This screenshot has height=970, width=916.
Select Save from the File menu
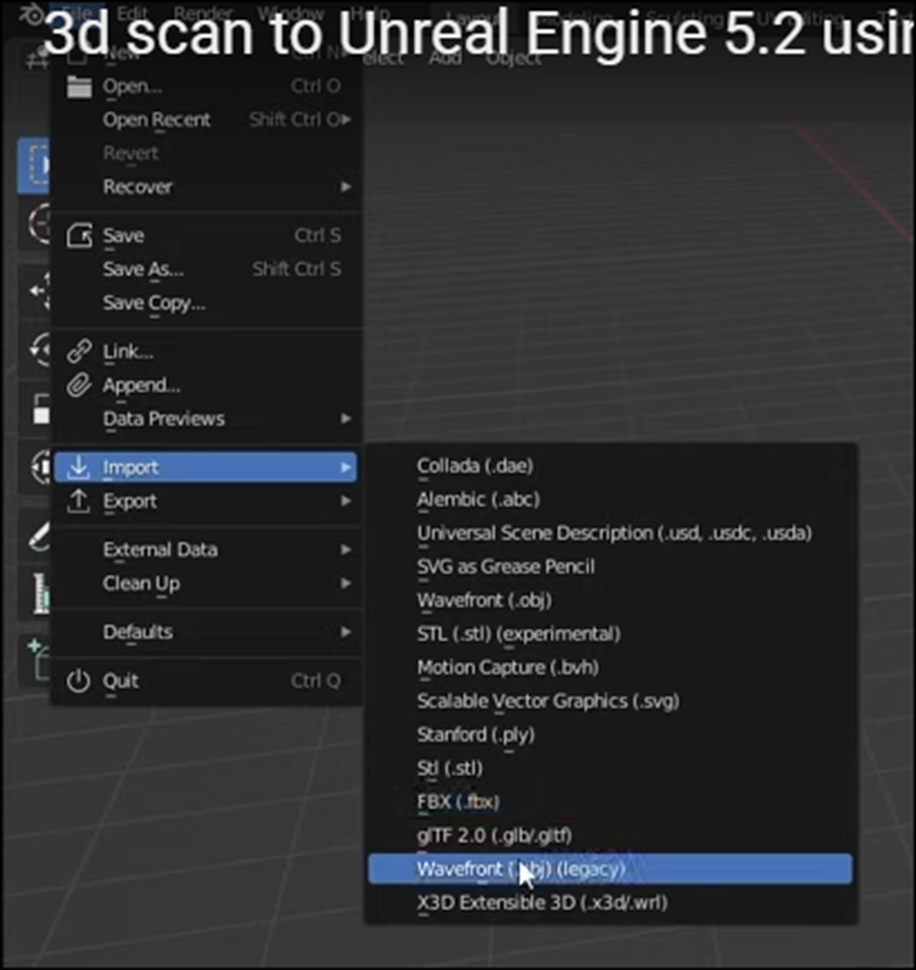[x=206, y=236]
